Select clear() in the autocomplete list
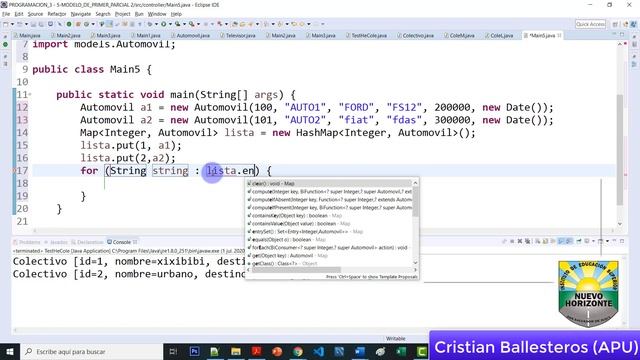 coord(329,184)
